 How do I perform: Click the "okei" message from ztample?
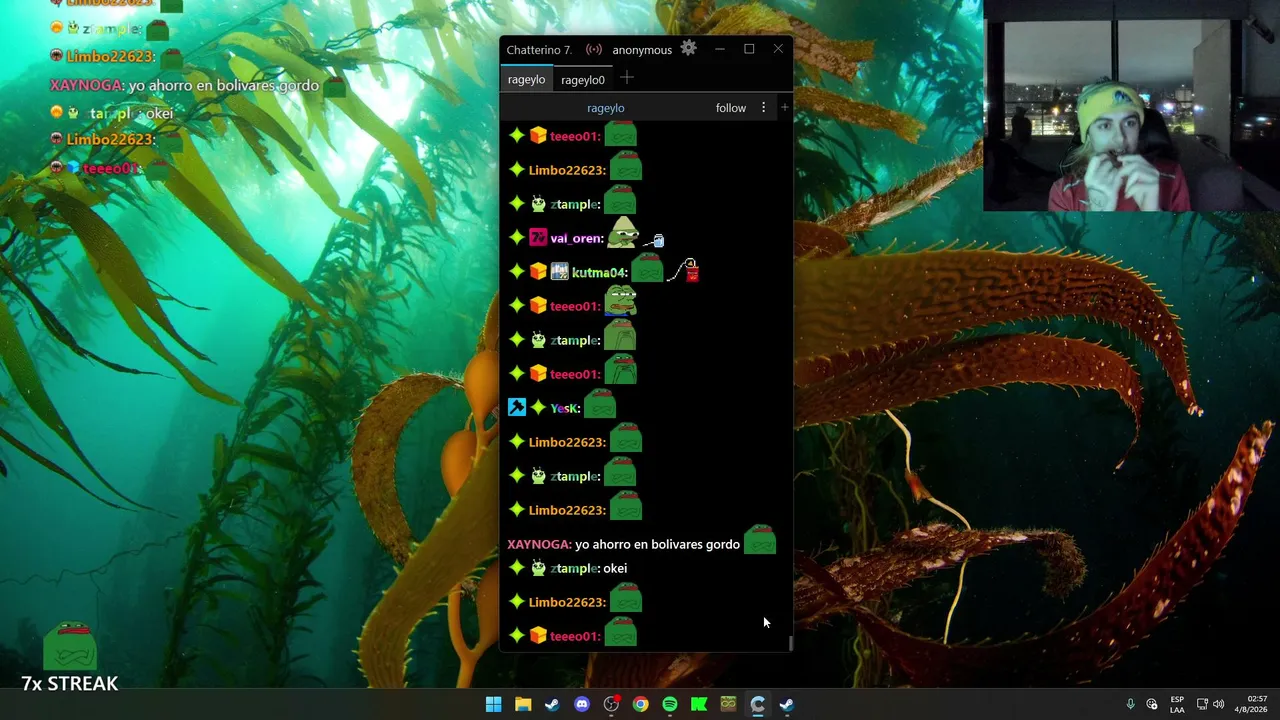pyautogui.click(x=615, y=568)
